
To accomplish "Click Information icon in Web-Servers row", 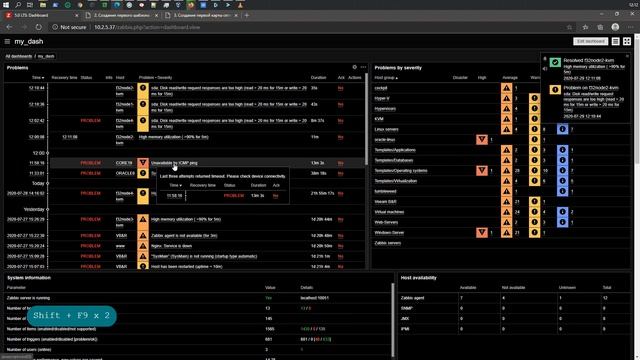I will [x=562, y=222].
